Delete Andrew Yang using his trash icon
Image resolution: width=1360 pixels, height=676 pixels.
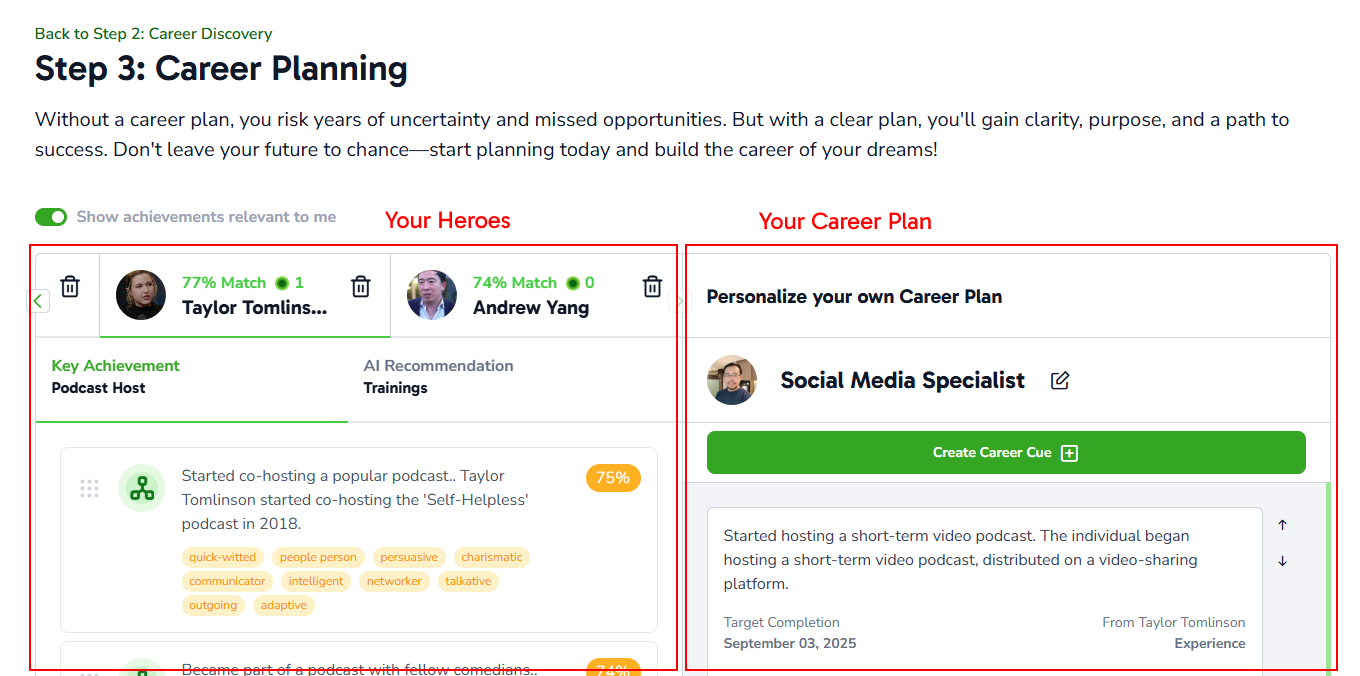point(652,286)
